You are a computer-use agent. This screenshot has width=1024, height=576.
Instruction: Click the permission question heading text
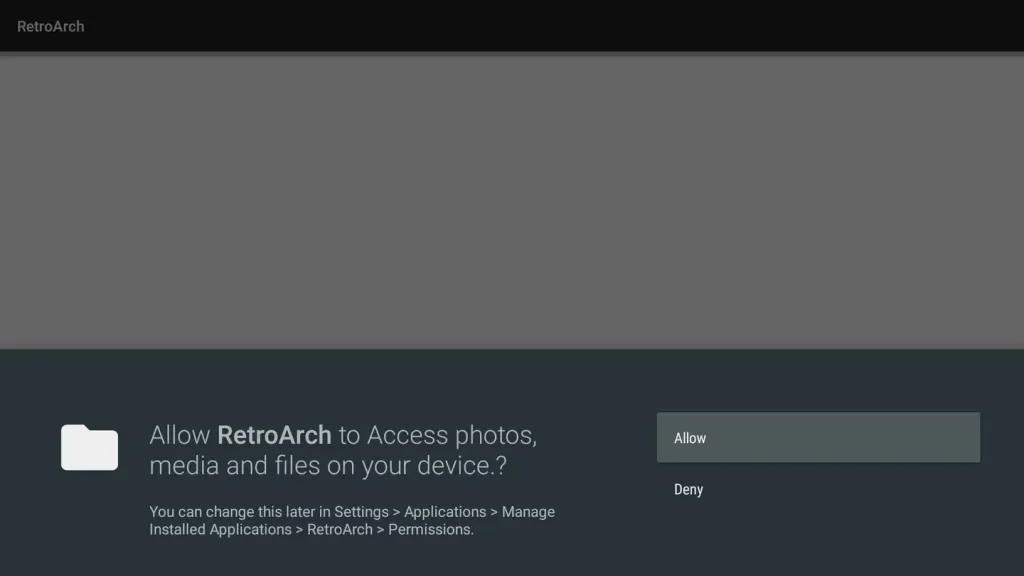click(x=342, y=451)
